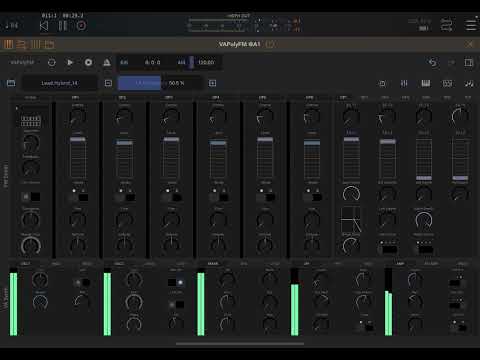Click the metronome icon in plugin toolbar
The image size is (480, 360).
107,62
